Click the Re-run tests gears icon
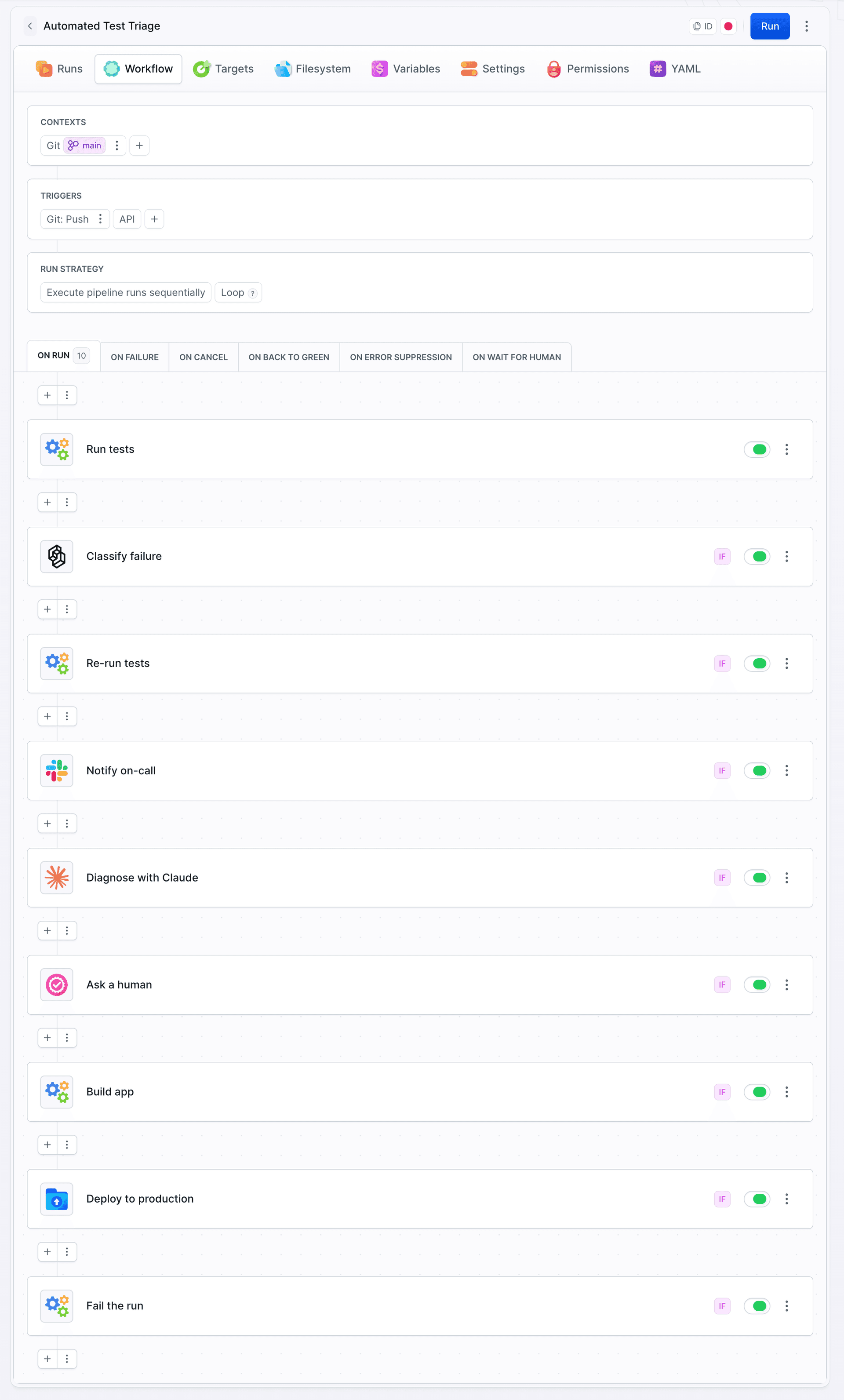This screenshot has width=844, height=1400. (57, 664)
